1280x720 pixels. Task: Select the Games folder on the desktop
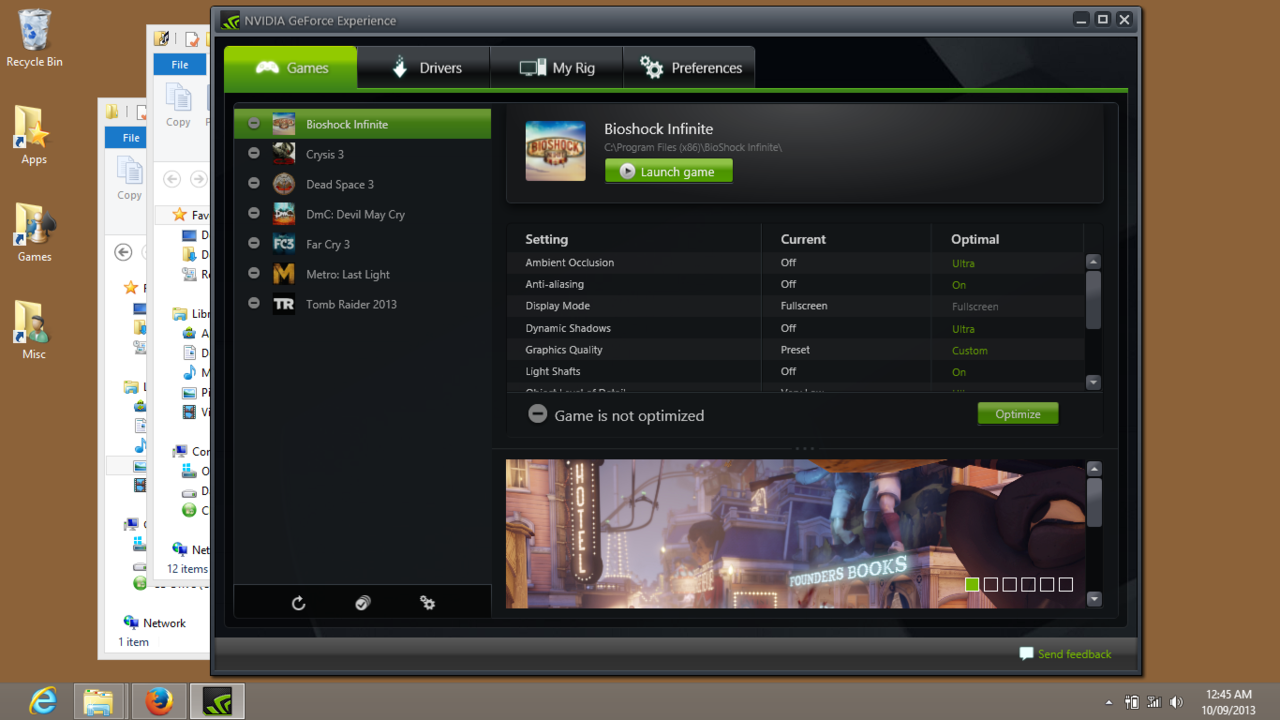[34, 233]
